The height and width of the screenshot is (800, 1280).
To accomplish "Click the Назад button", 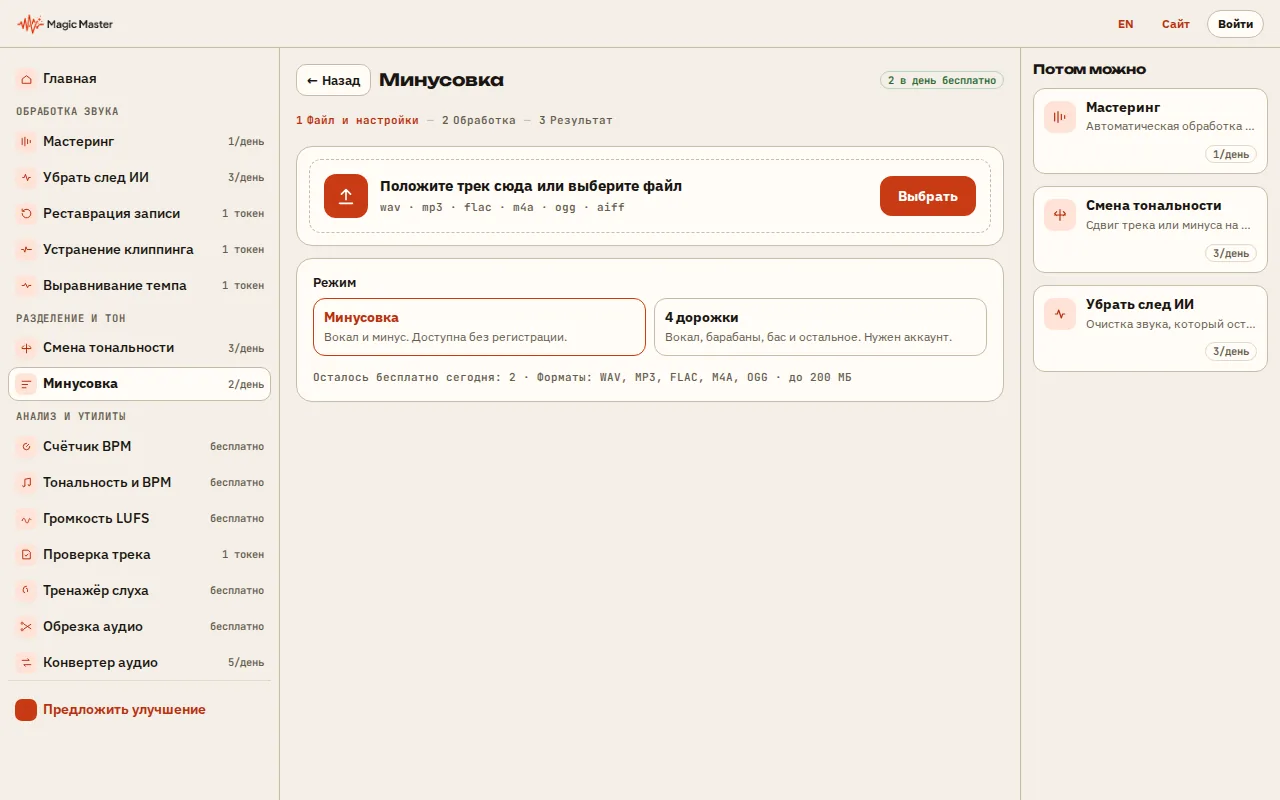I will (x=333, y=80).
